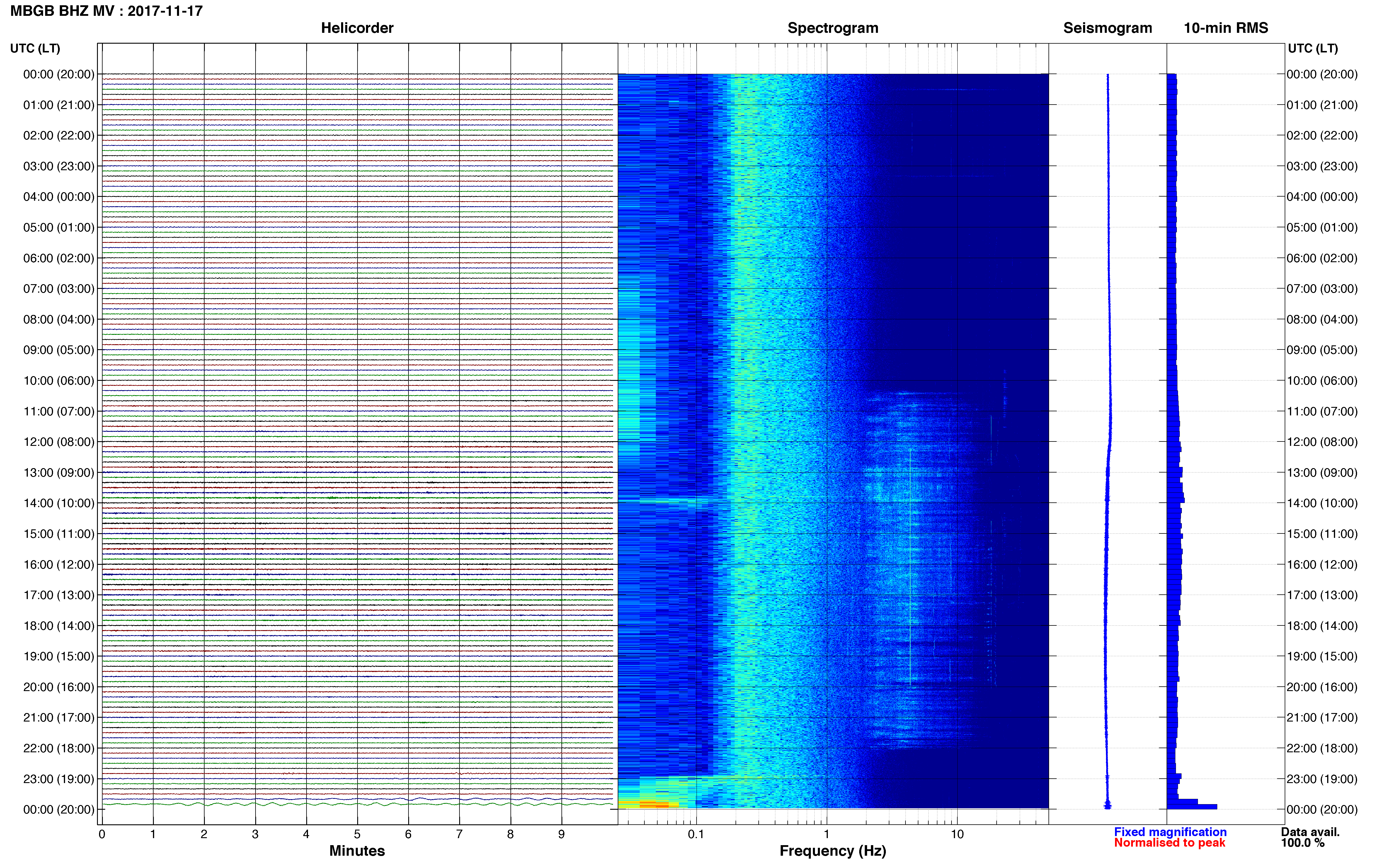Click '09:00 (05:00)' label left of Helicorder
The image size is (1389, 868).
59,350
